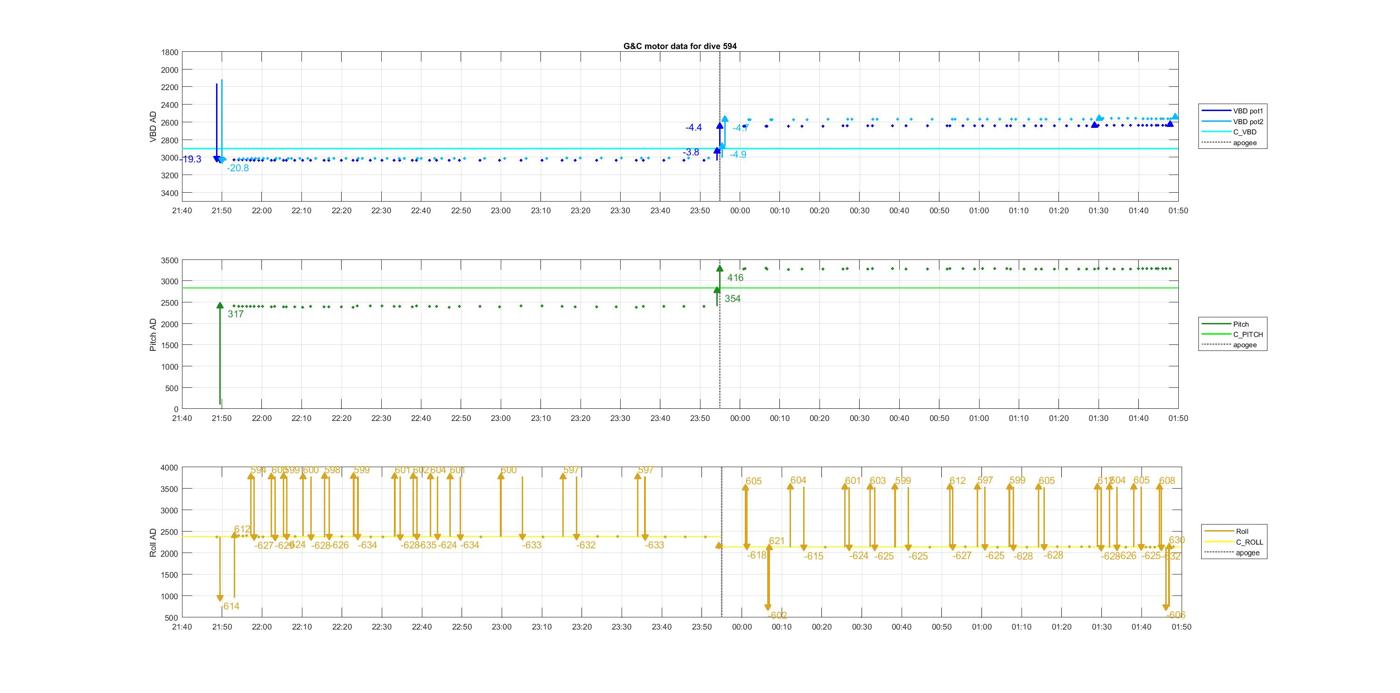1400x693 pixels.
Task: Click the '3400' tick on VBD axis
Action: click(x=170, y=193)
